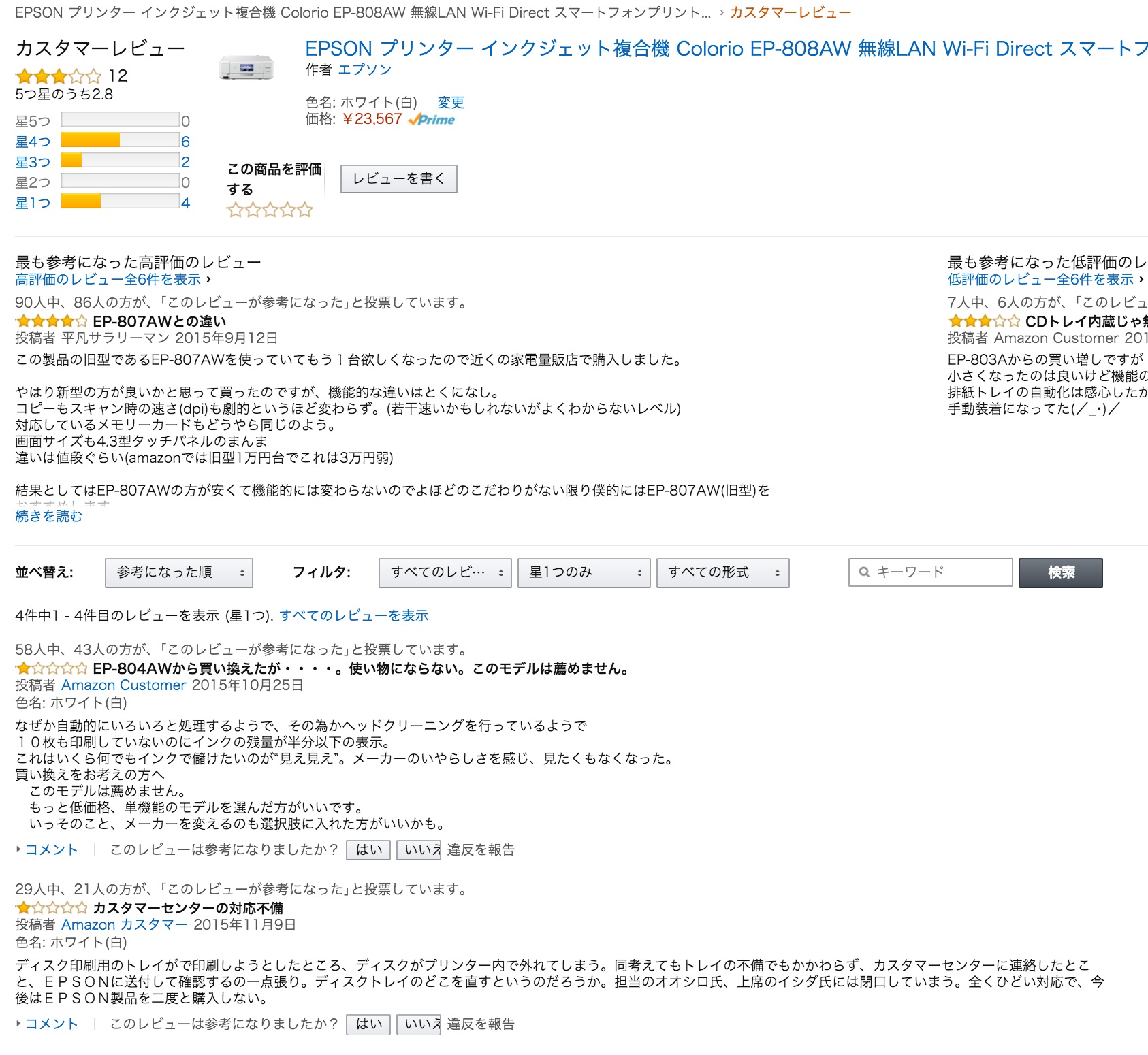Screen dimensions: 1148x1055
Task: Click the overall 2.8 star rating icon
Action: (58, 76)
